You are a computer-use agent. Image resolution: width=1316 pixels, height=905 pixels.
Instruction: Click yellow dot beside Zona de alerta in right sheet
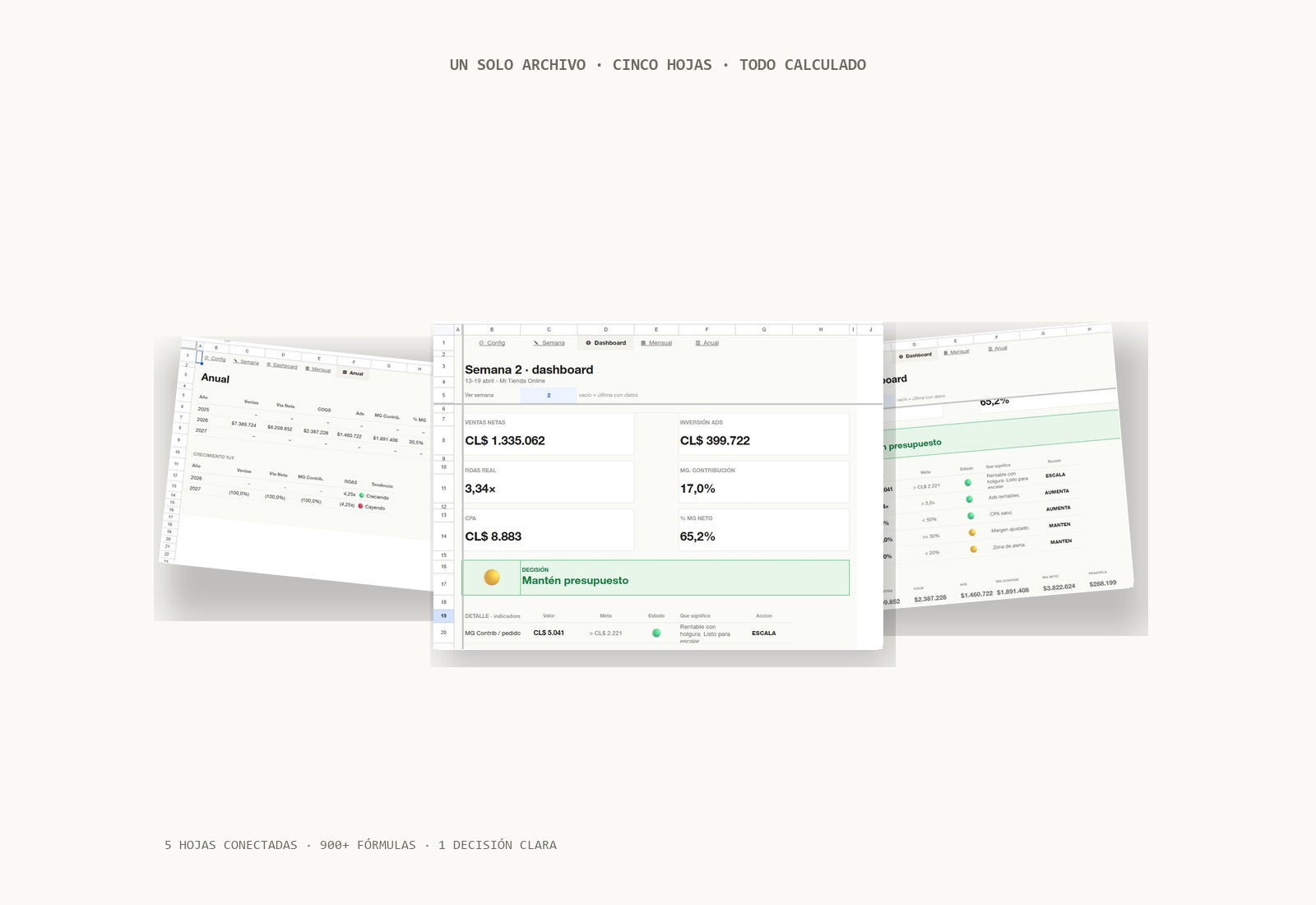[974, 549]
